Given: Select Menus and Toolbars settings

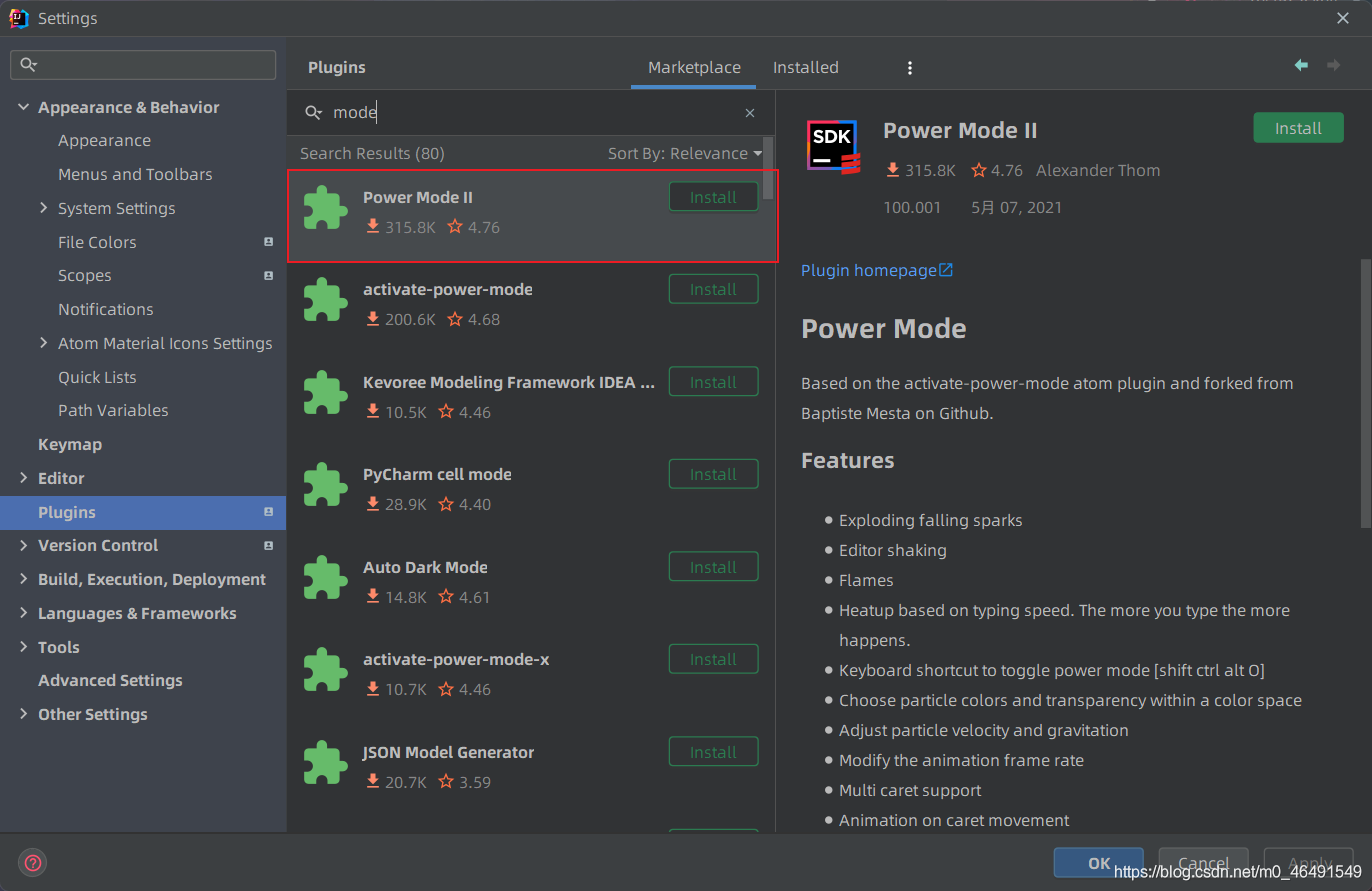Looking at the screenshot, I should (x=135, y=174).
